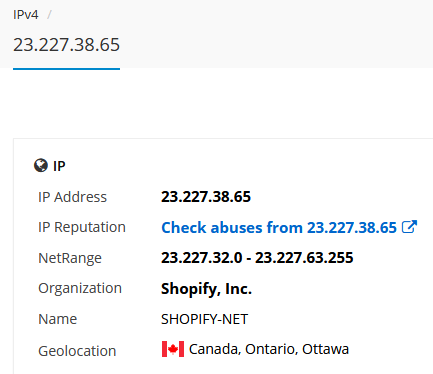This screenshot has width=433, height=374.
Task: Click the Organization field label
Action: click(80, 288)
